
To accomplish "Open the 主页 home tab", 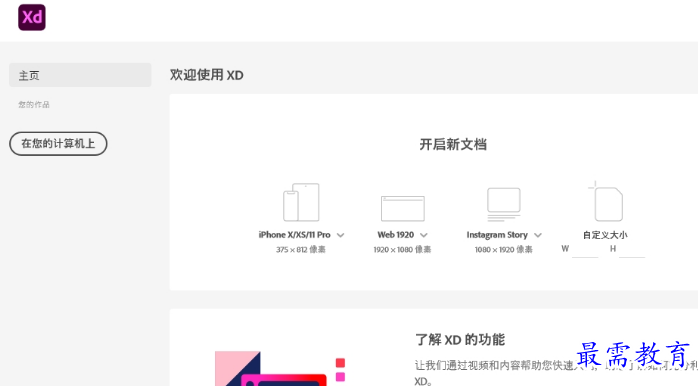I will [x=80, y=75].
